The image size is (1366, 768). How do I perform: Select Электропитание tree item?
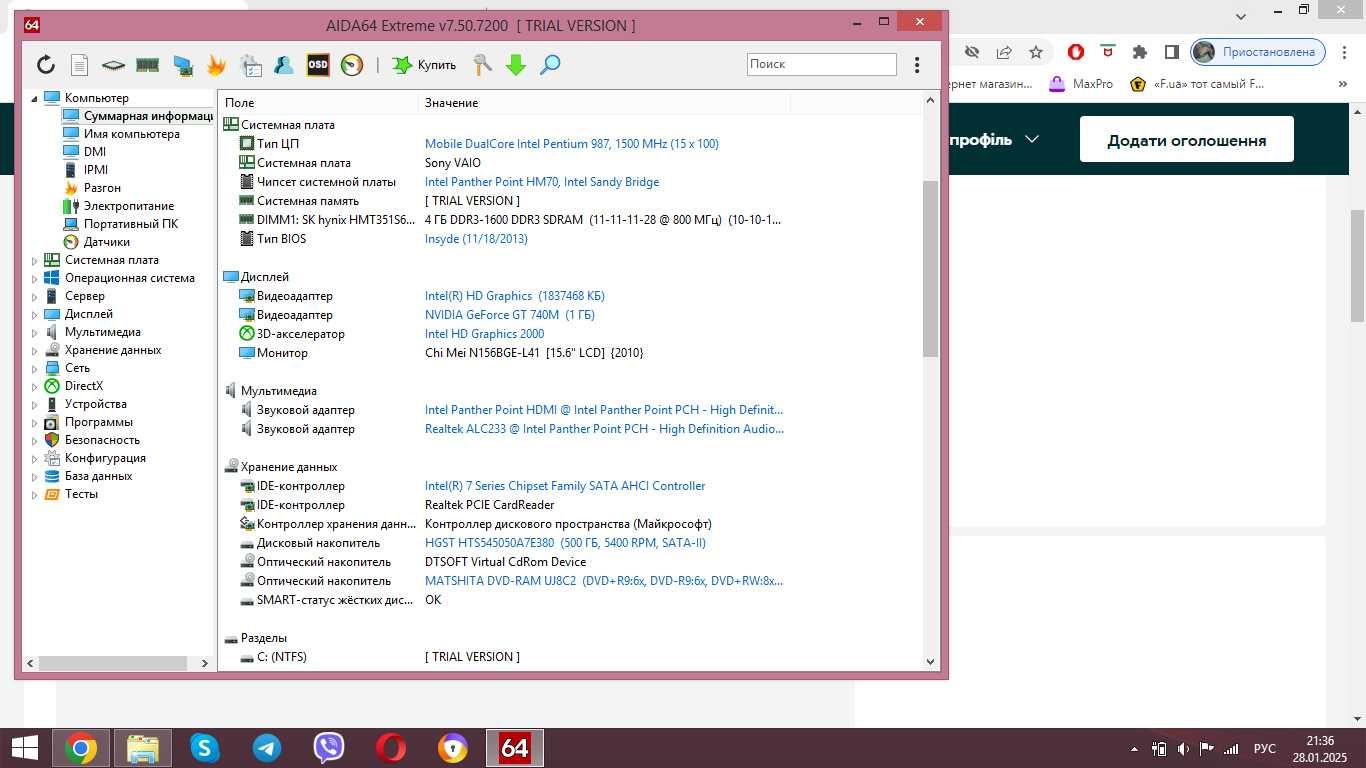[x=129, y=206]
